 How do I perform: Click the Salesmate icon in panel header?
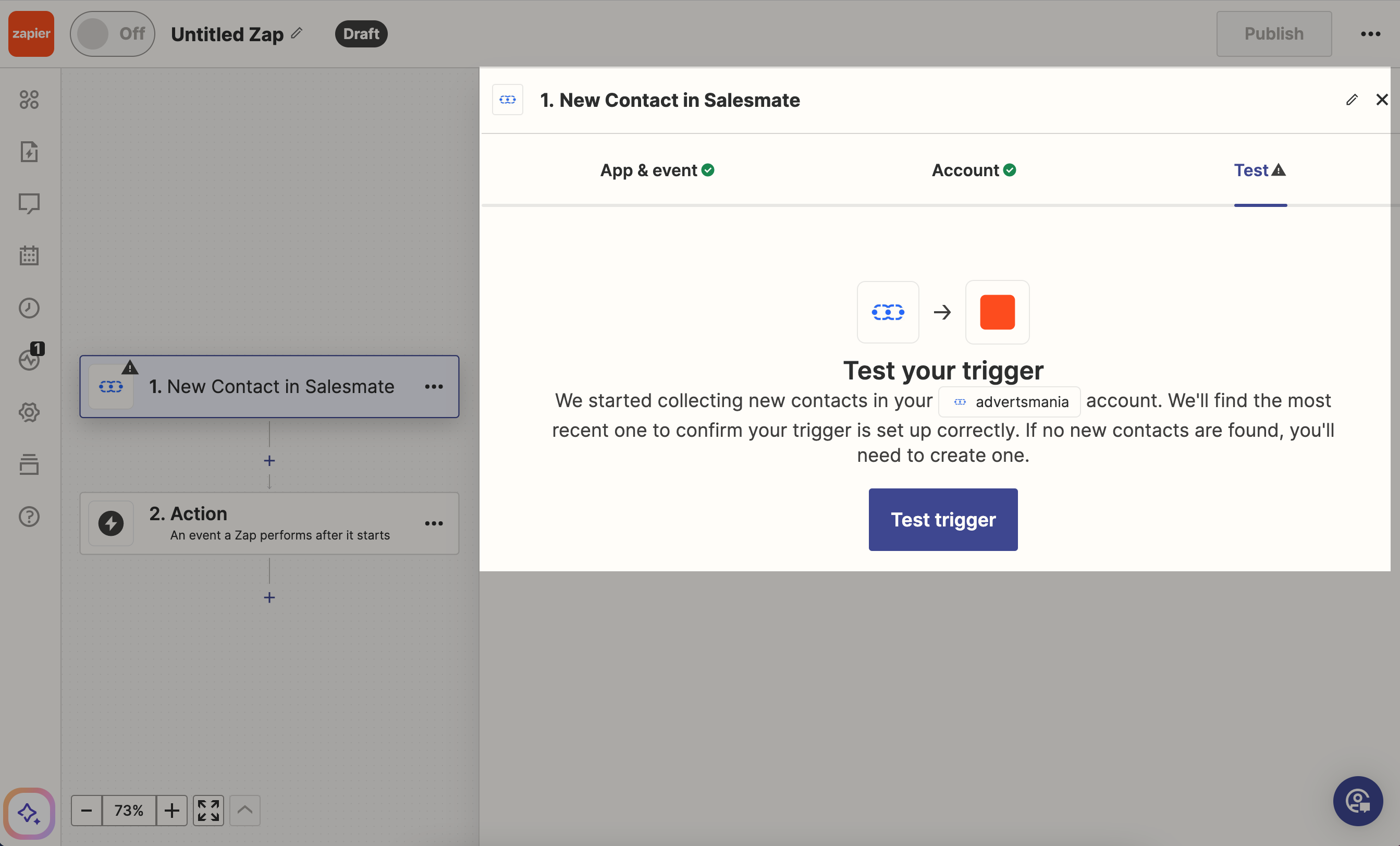[507, 100]
